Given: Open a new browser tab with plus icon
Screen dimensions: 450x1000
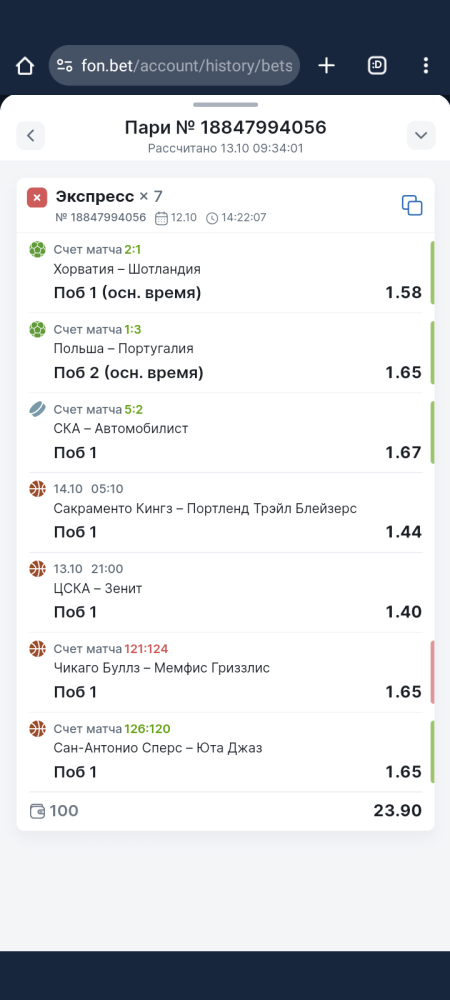Looking at the screenshot, I should pos(326,65).
